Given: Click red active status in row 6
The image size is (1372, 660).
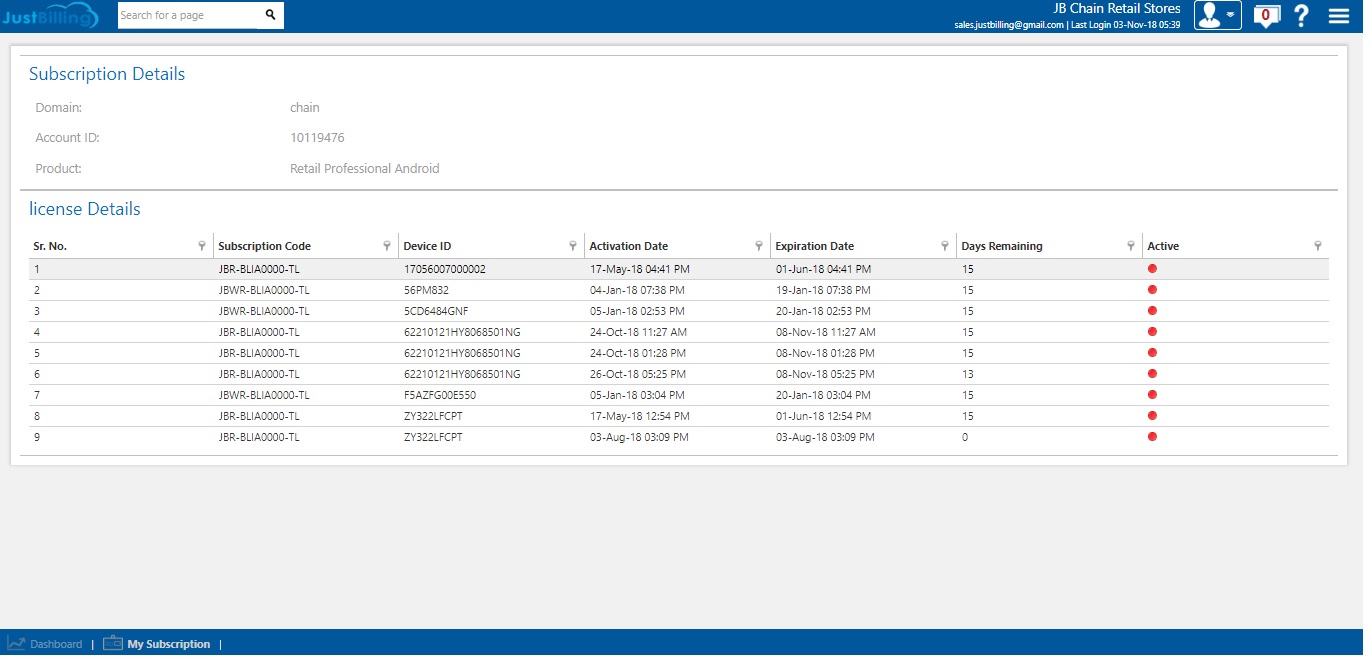Looking at the screenshot, I should (1152, 373).
